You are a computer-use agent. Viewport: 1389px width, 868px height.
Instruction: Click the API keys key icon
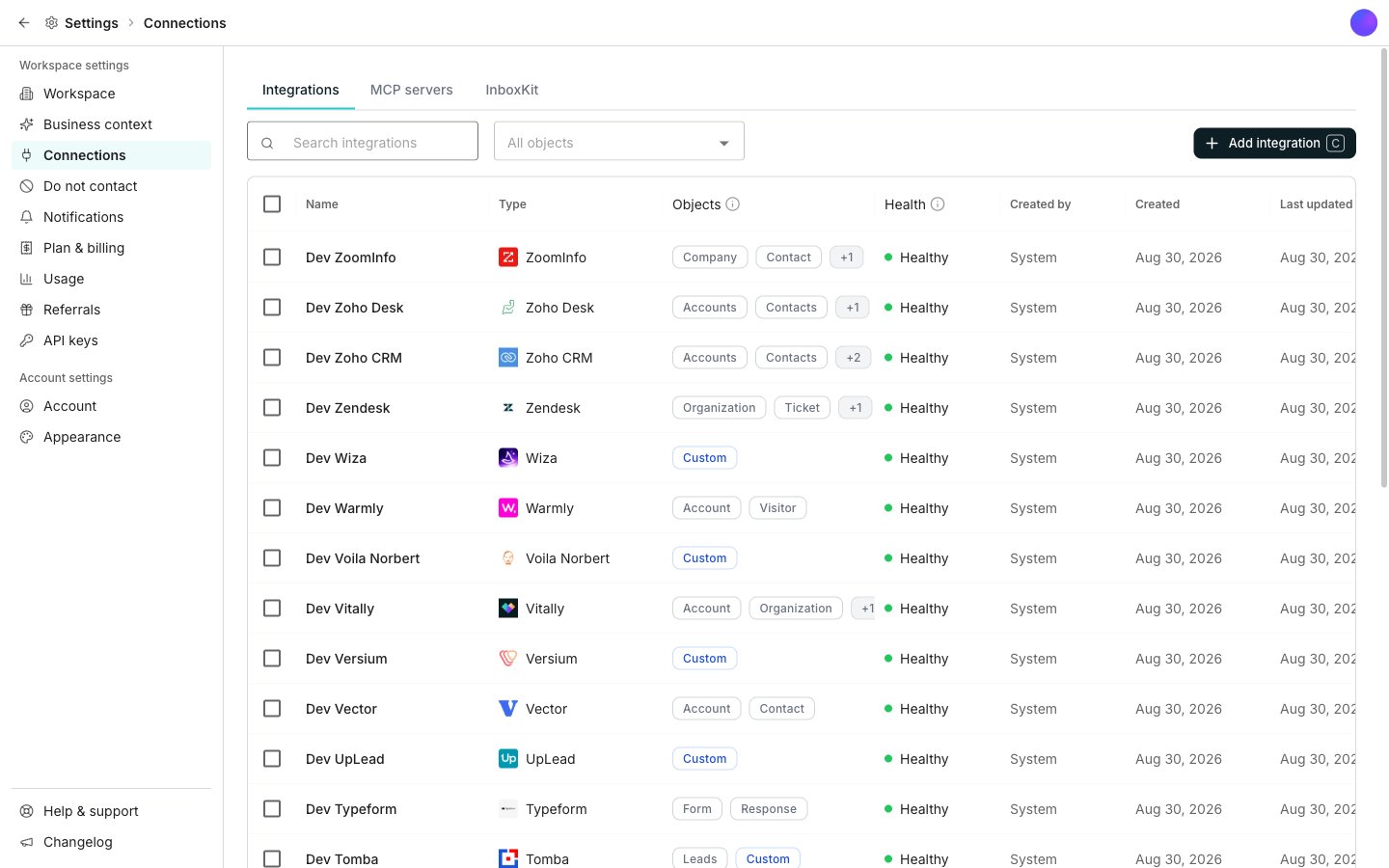click(x=27, y=340)
